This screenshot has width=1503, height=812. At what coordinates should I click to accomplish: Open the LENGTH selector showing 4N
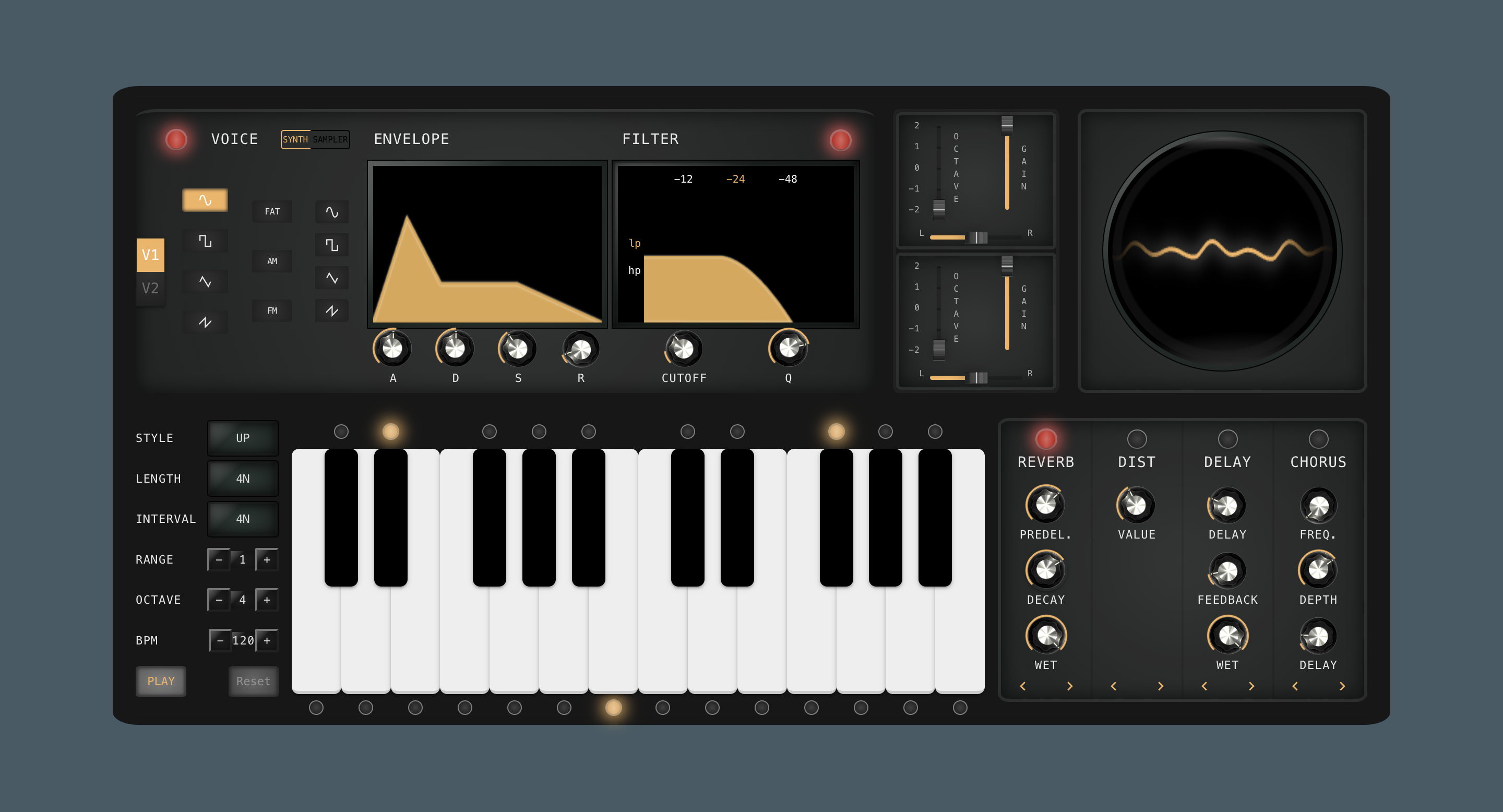(243, 479)
